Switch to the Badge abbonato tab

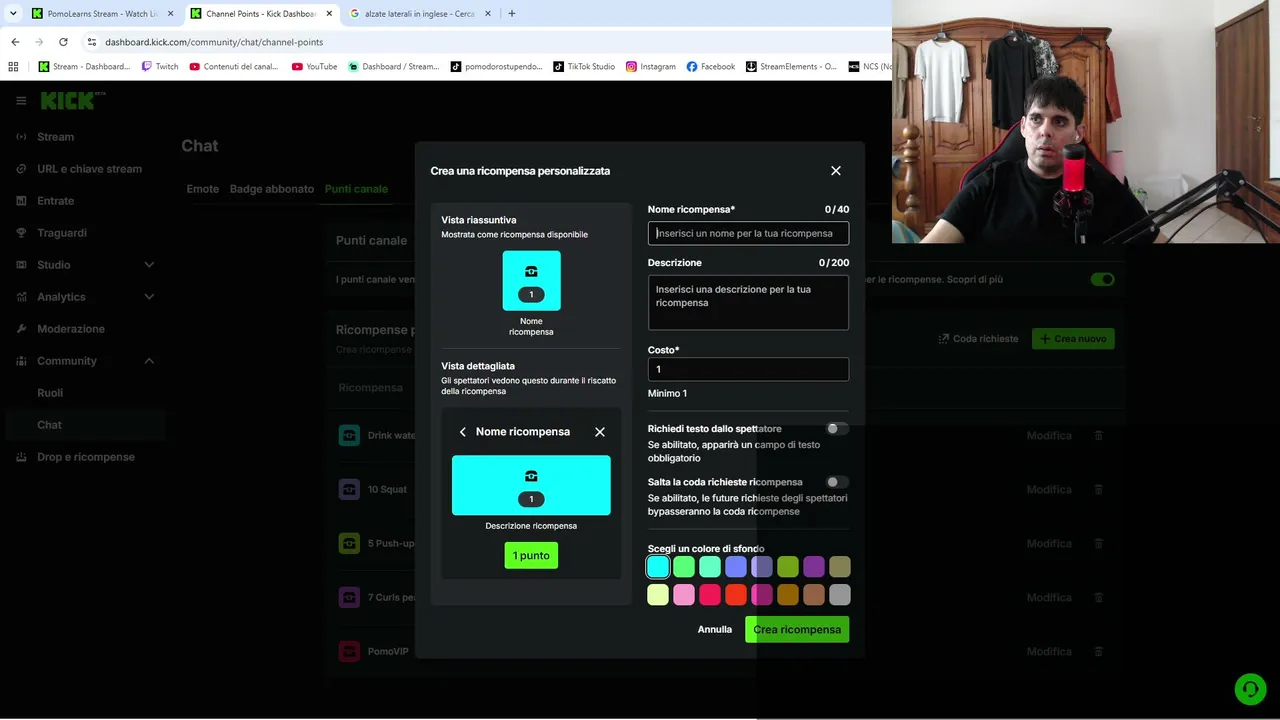coord(272,189)
